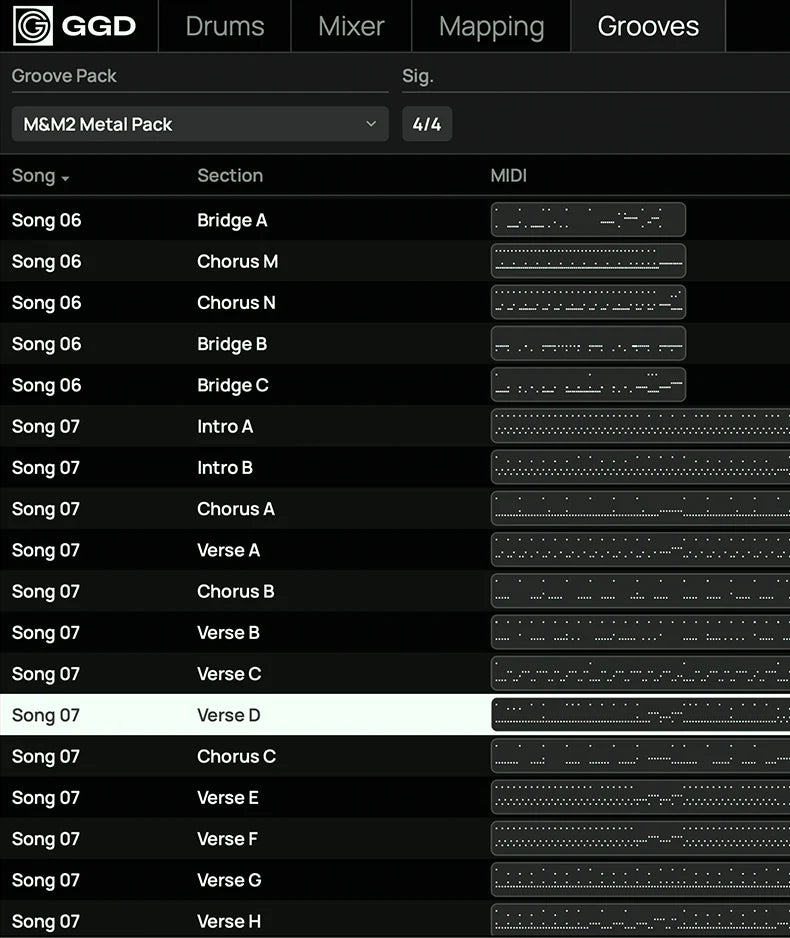Click the Section column header
Screen dimensions: 790x938
pyautogui.click(x=230, y=176)
